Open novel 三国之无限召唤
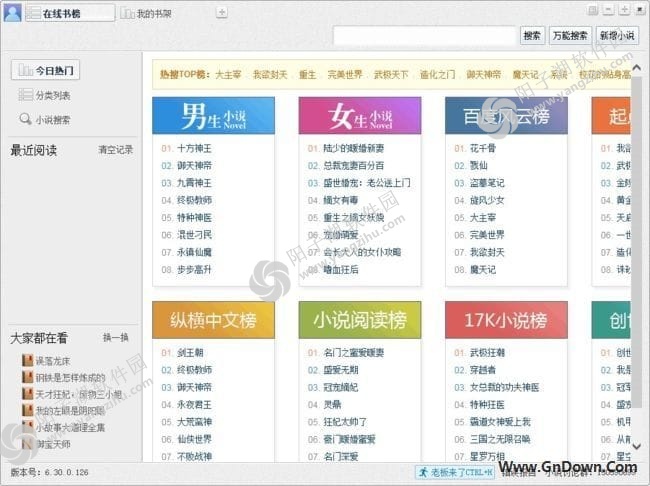This screenshot has width=650, height=486. click(500, 439)
